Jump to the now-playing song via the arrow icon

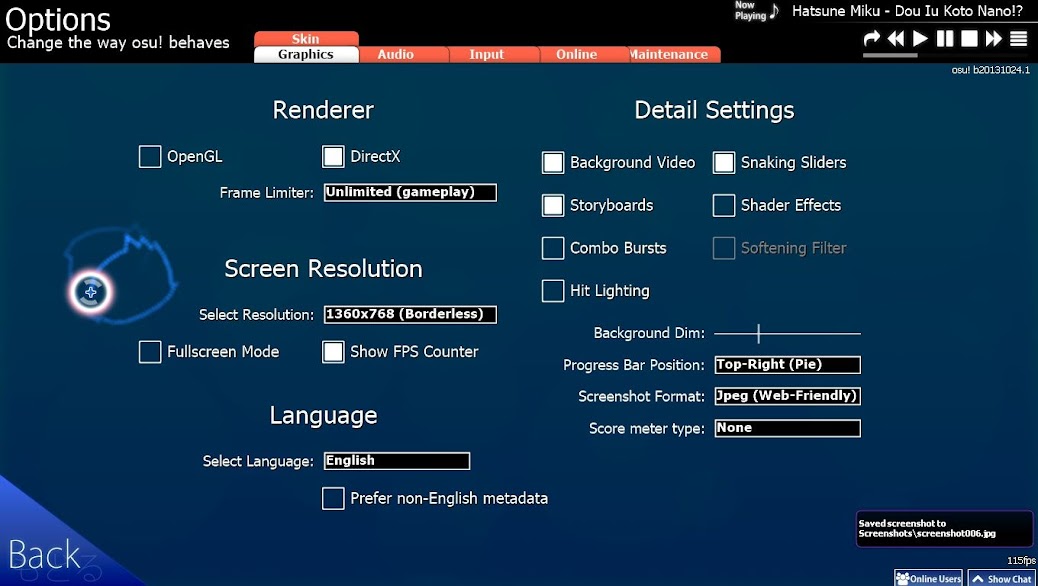pyautogui.click(x=871, y=39)
